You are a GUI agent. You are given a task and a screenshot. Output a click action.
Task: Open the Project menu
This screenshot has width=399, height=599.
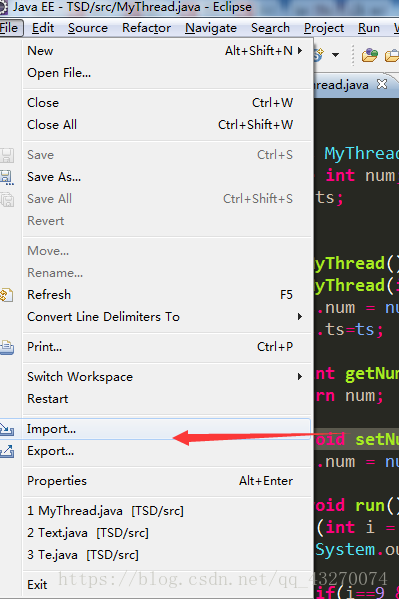(324, 28)
